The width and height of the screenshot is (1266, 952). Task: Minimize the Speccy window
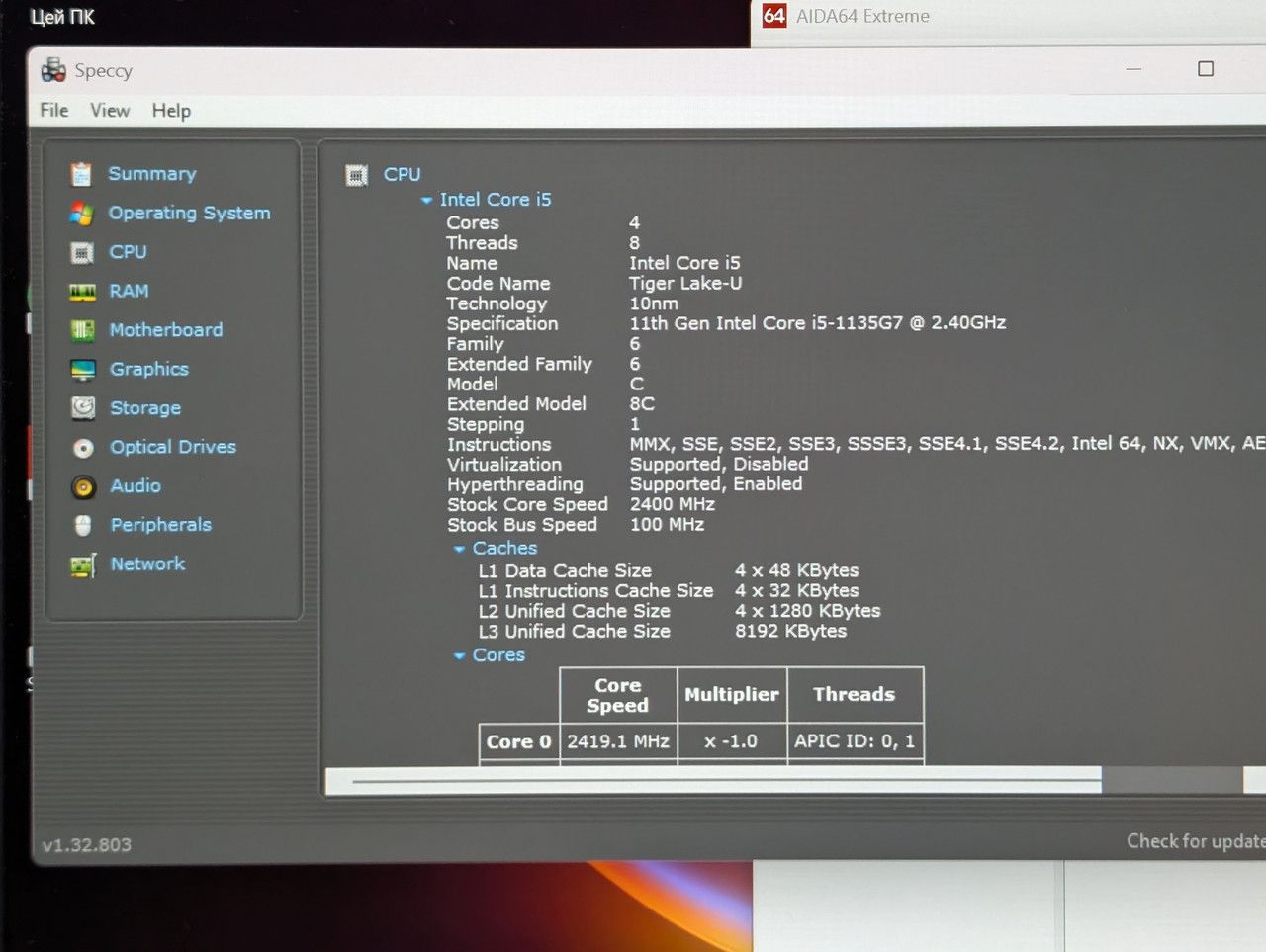coord(1133,69)
